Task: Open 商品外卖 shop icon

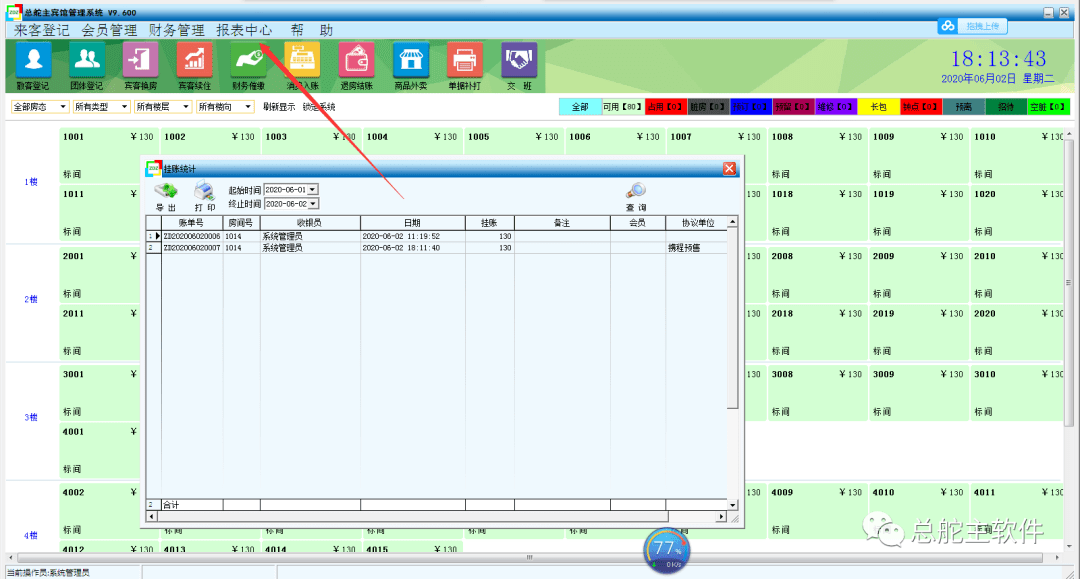Action: pyautogui.click(x=411, y=66)
